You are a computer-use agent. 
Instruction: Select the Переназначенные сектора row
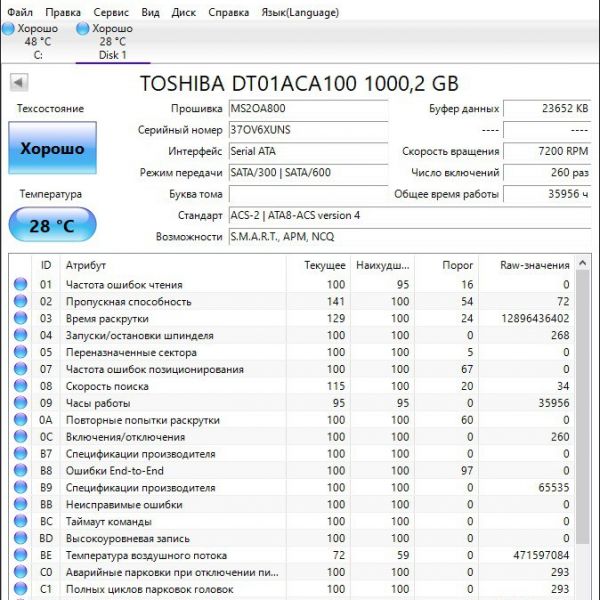pyautogui.click(x=291, y=352)
